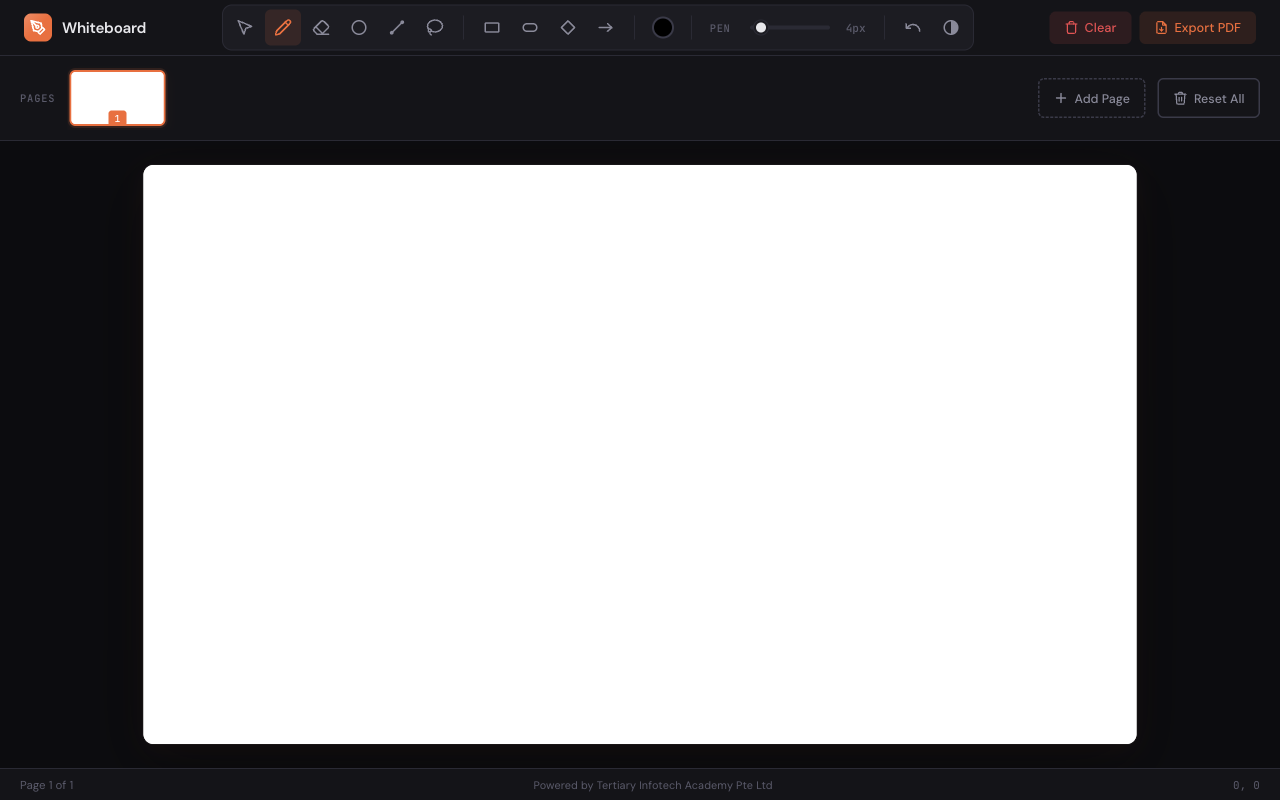Image resolution: width=1280 pixels, height=800 pixels.
Task: Select the Pen drawing tool
Action: 283,28
